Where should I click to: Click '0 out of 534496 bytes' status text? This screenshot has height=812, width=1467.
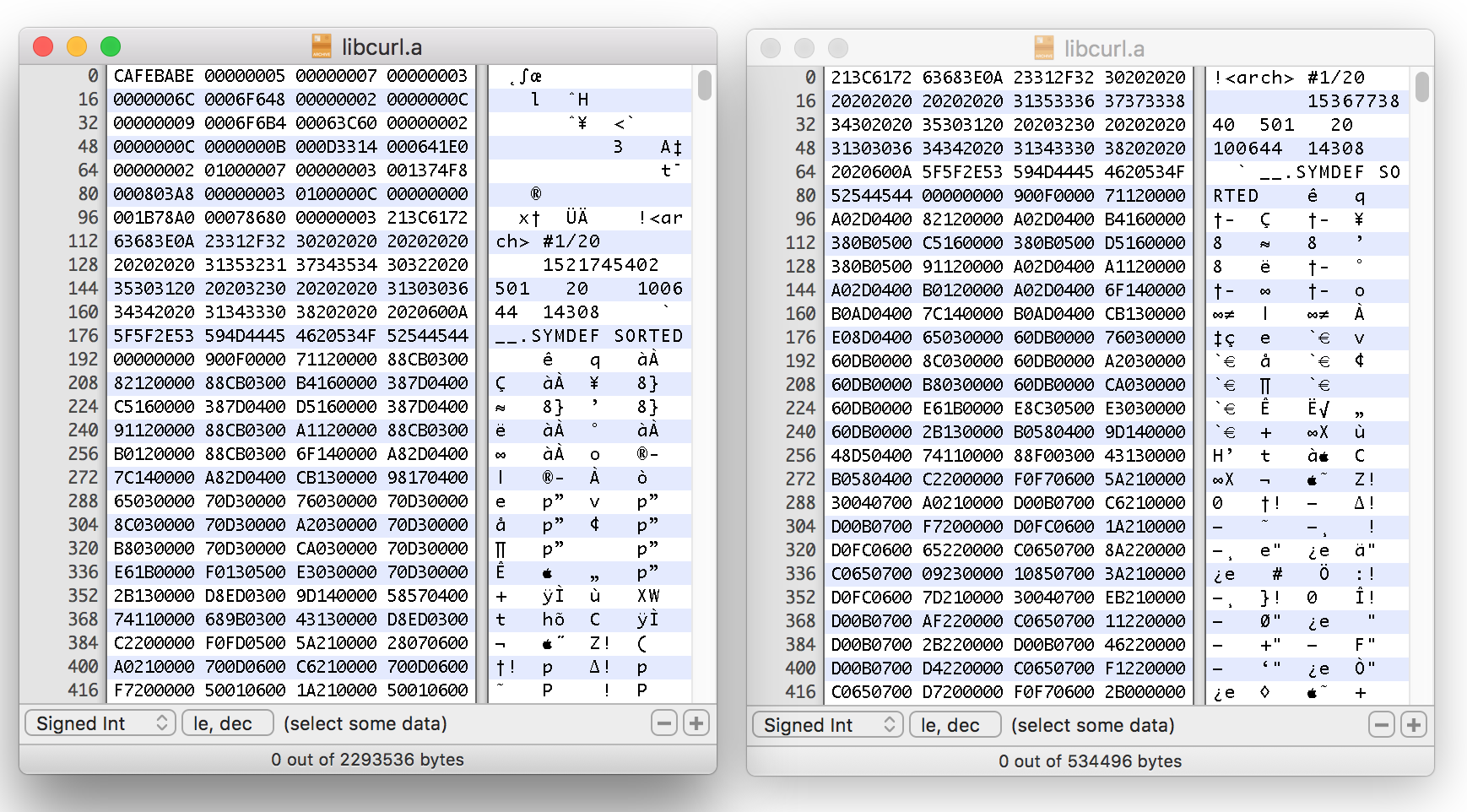1090,761
